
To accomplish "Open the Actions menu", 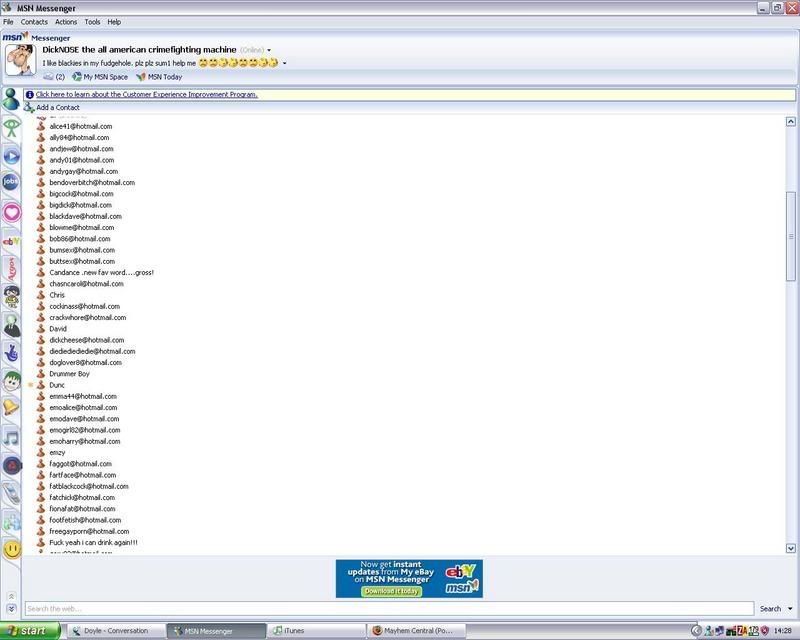I will 66,22.
